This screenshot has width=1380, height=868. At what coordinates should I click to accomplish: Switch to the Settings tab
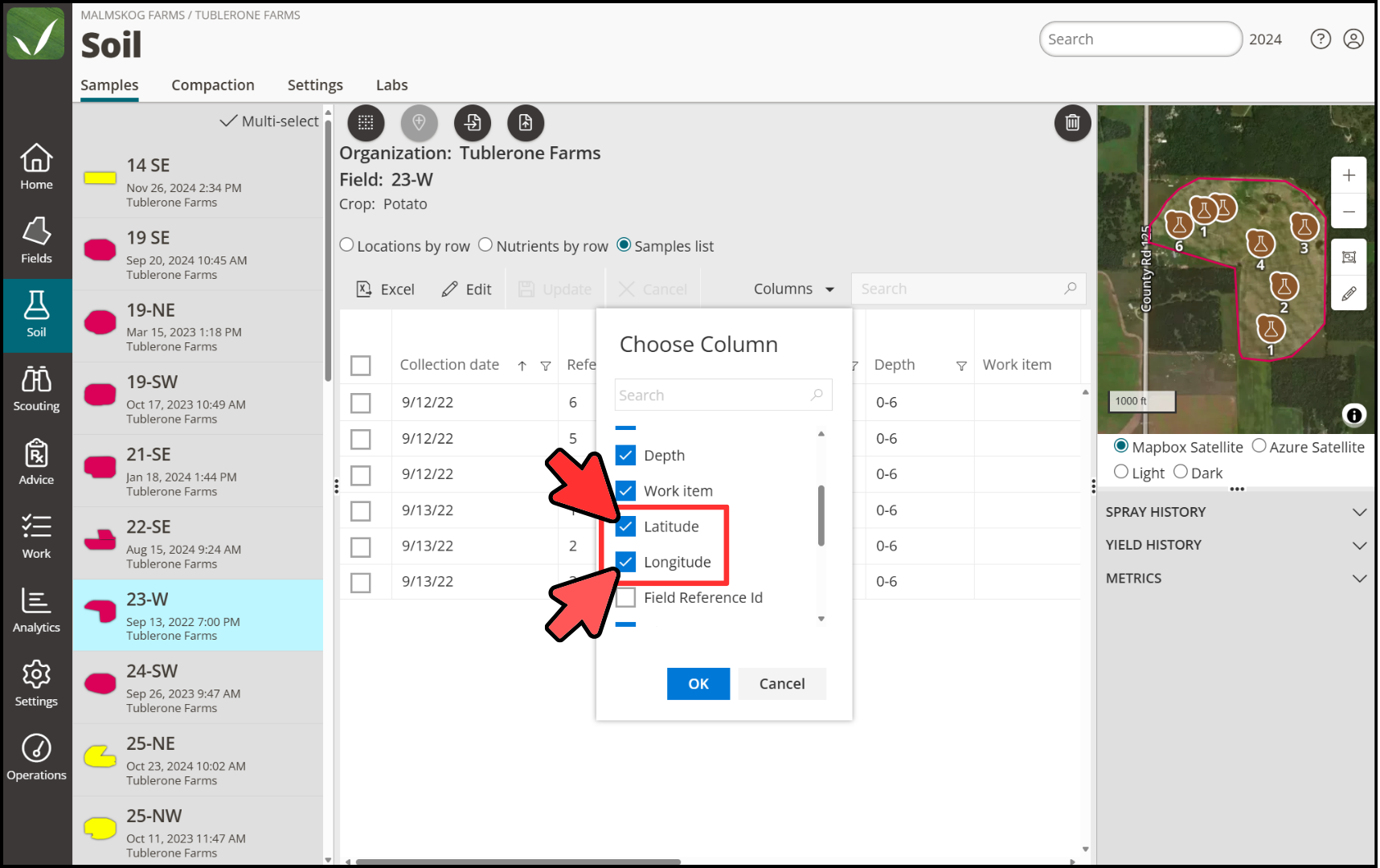coord(315,85)
